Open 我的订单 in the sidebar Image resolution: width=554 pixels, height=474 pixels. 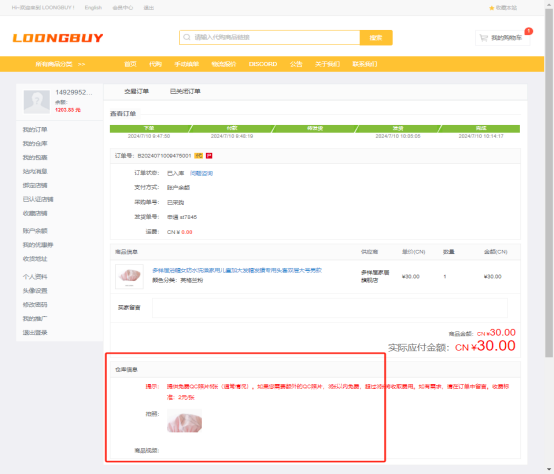point(35,130)
